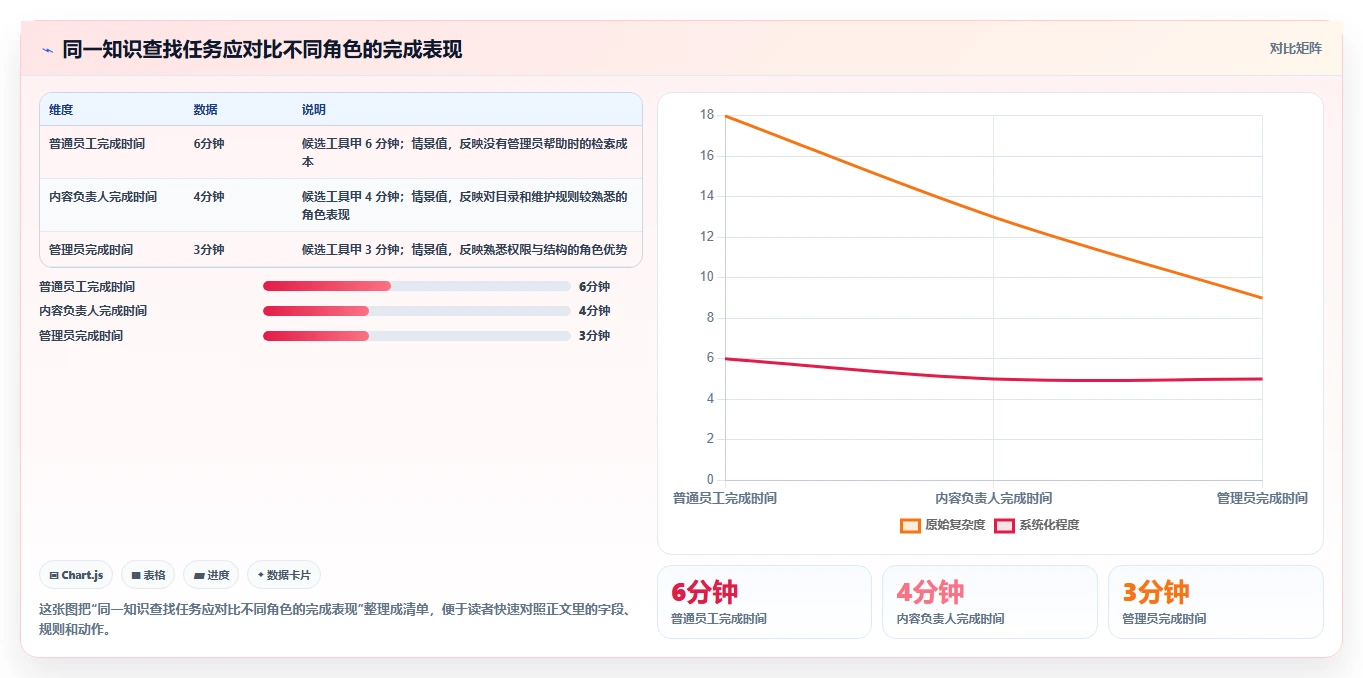Screen dimensions: 1363x678
Task: Click the 数据卡片 tag chip
Action: (x=284, y=575)
